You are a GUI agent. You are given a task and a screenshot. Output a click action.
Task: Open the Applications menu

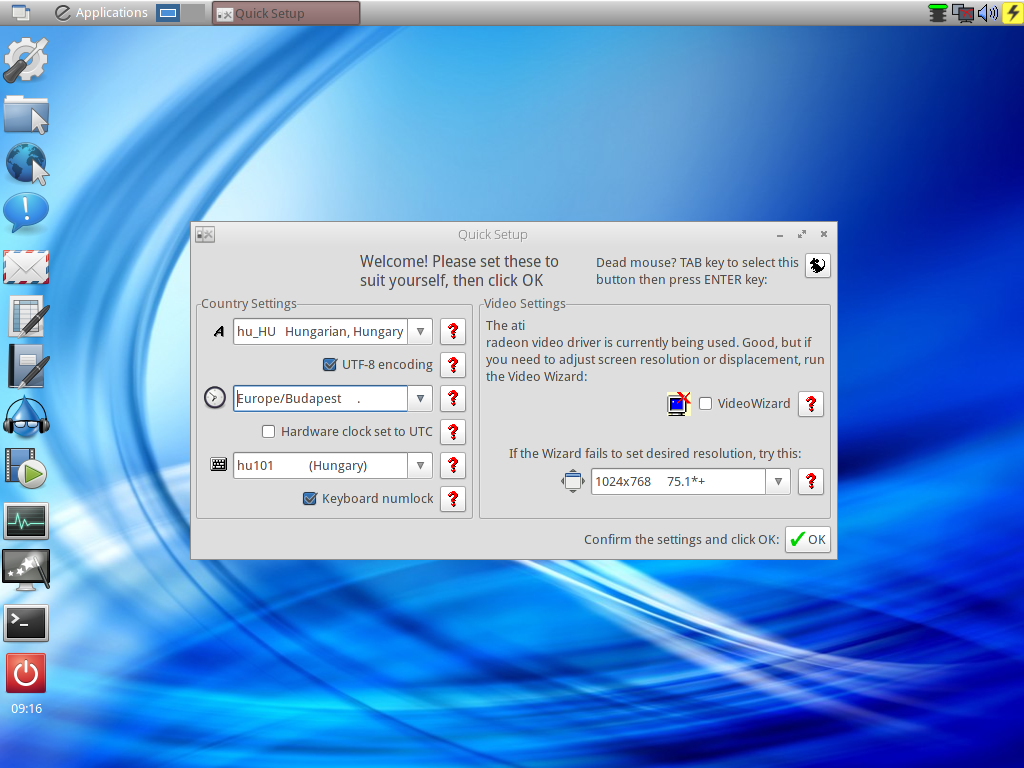[101, 13]
